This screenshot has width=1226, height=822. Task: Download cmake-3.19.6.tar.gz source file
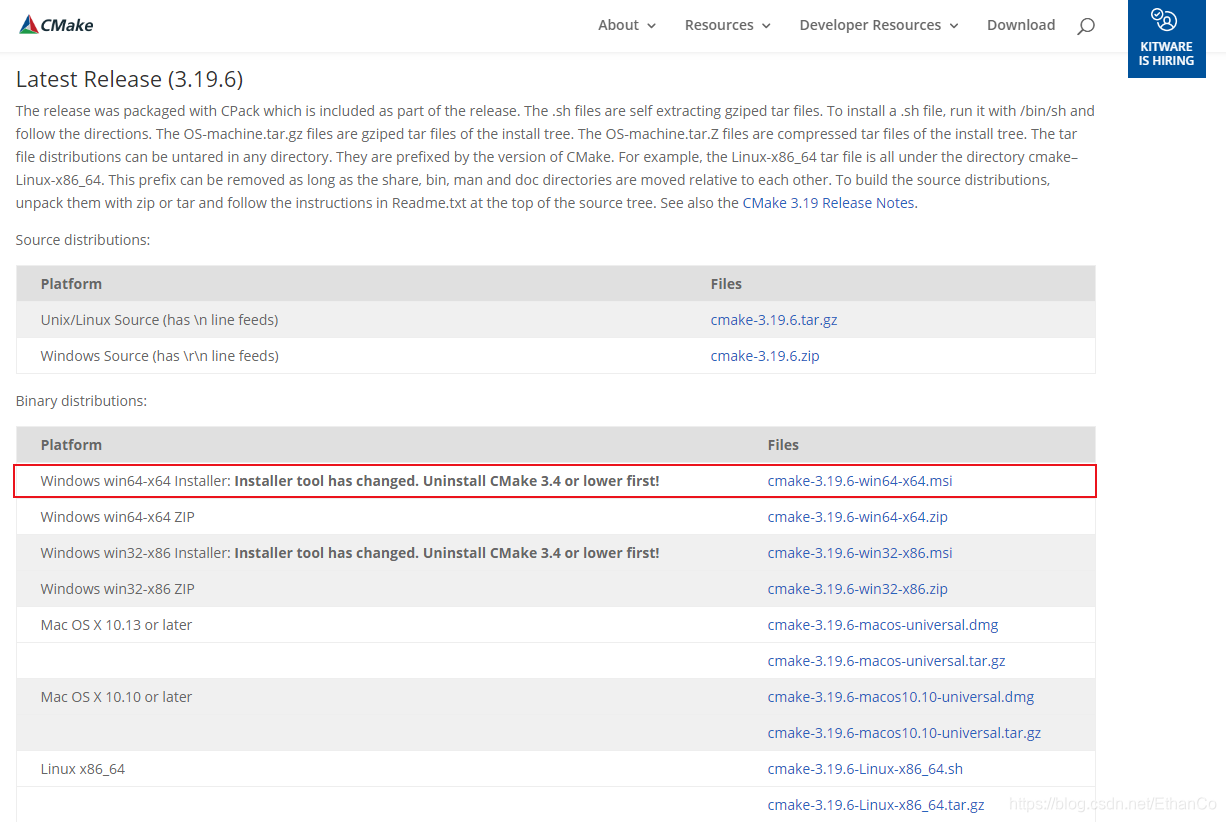point(774,320)
